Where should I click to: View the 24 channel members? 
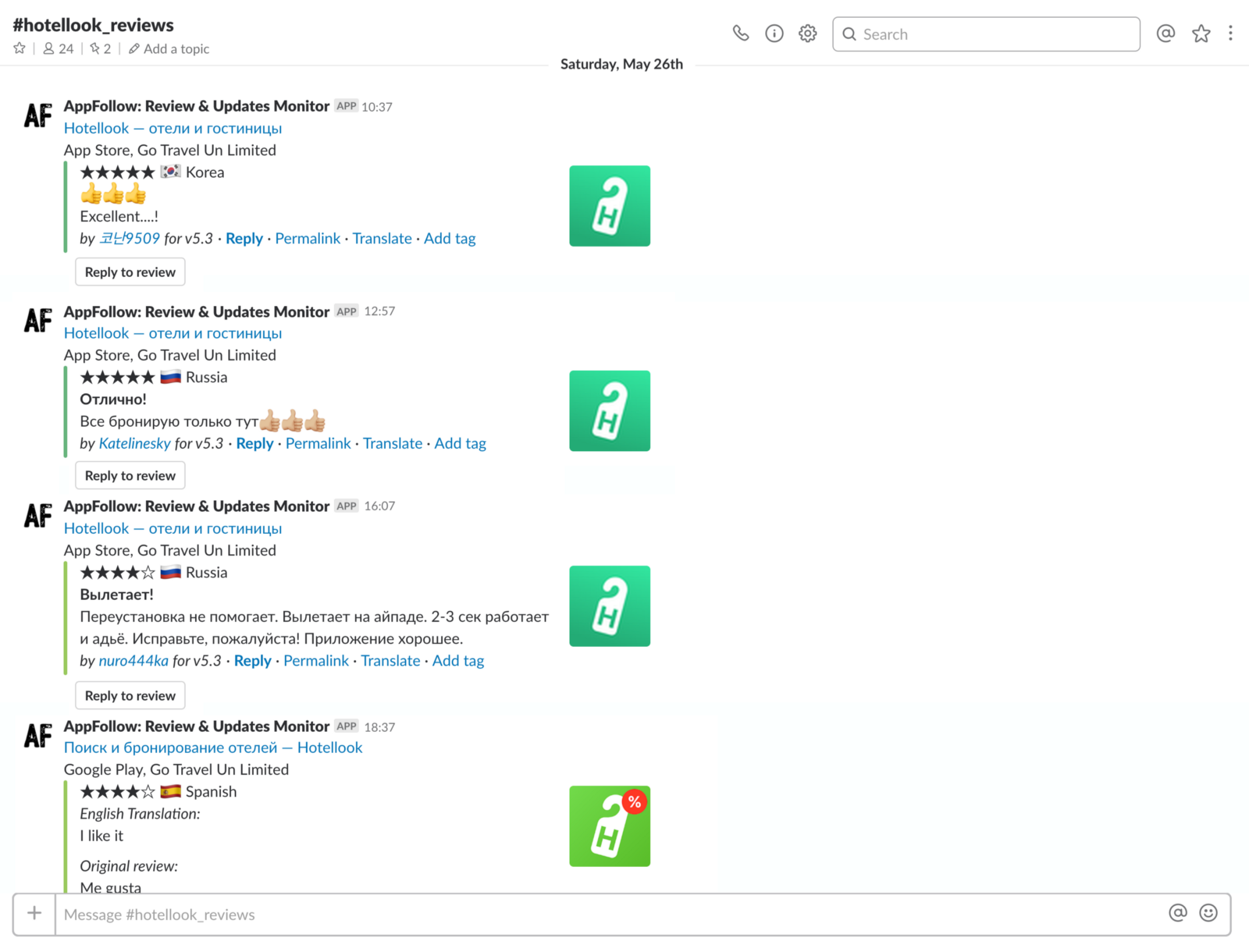(x=59, y=48)
